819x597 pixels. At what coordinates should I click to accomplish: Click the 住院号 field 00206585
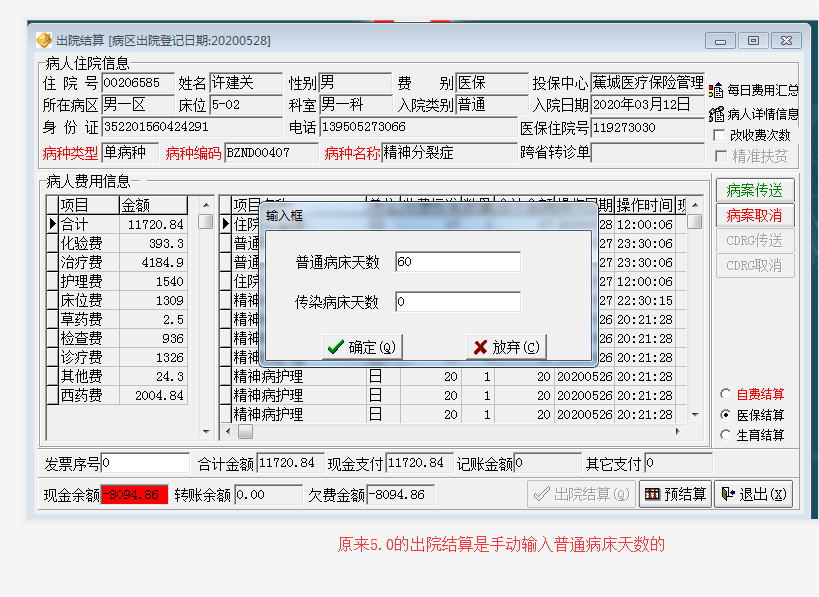point(138,83)
